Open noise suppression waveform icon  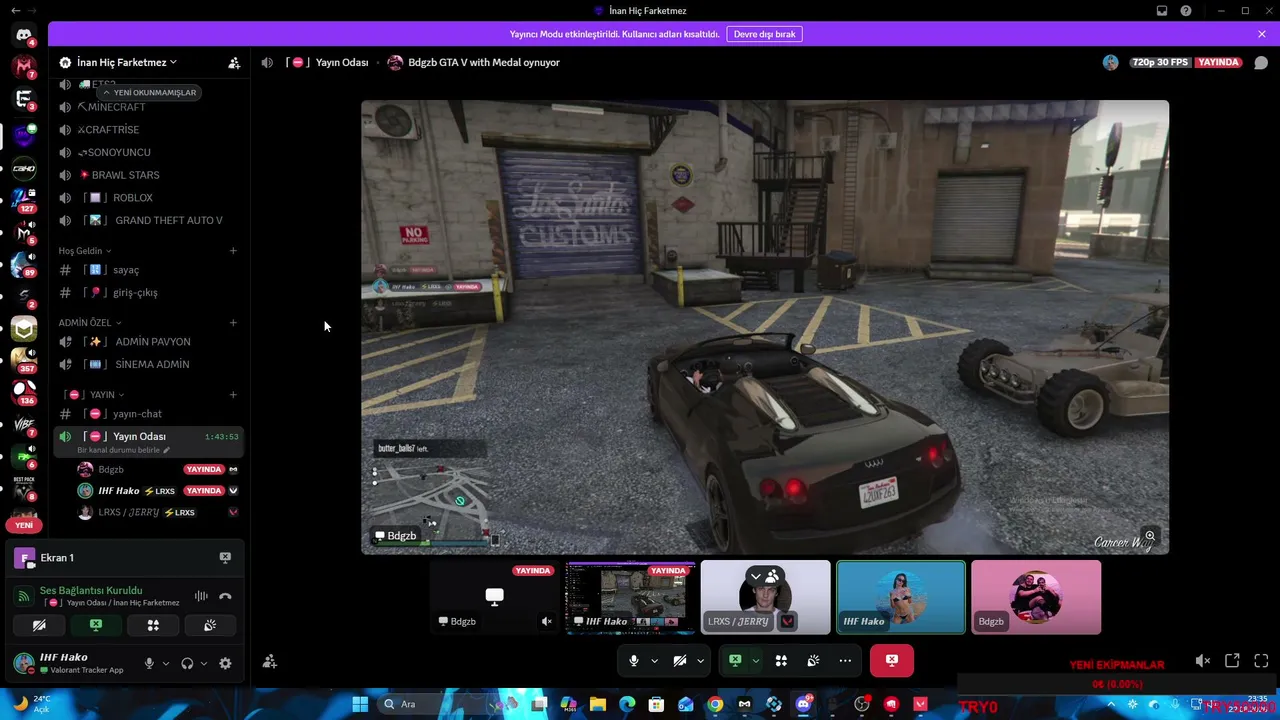tap(201, 596)
